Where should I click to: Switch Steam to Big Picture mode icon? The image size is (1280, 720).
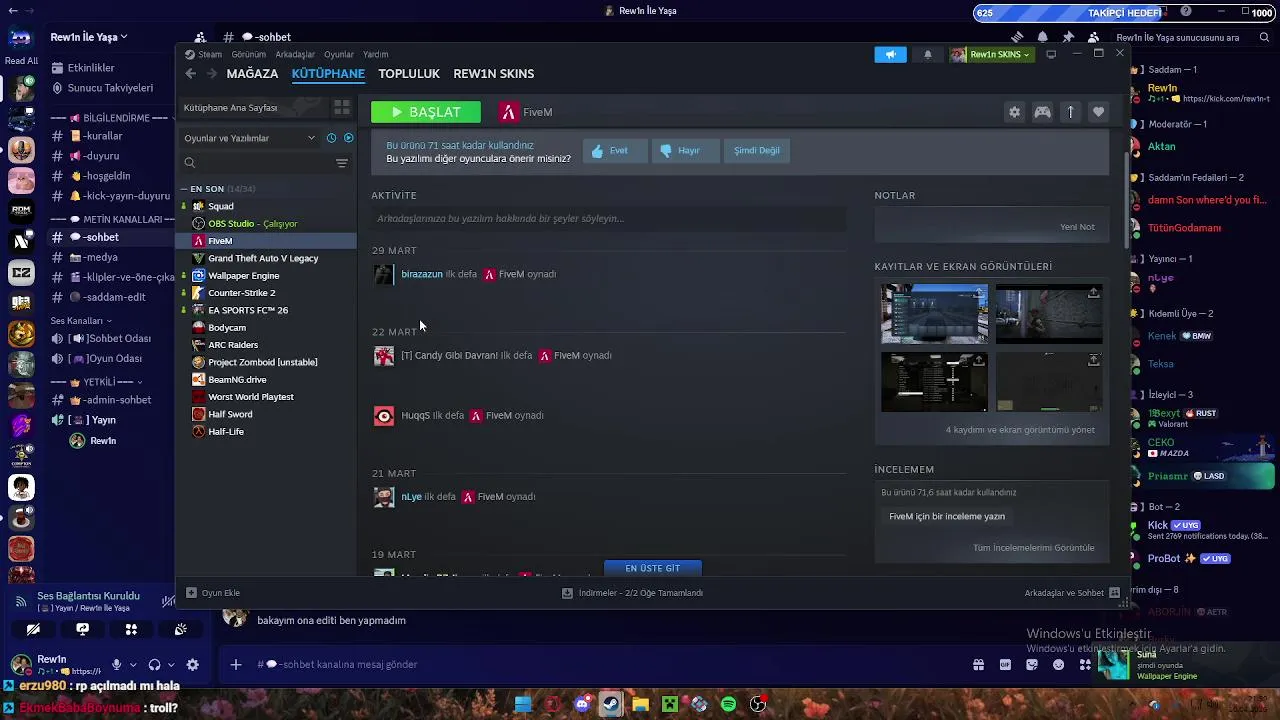(x=1051, y=54)
